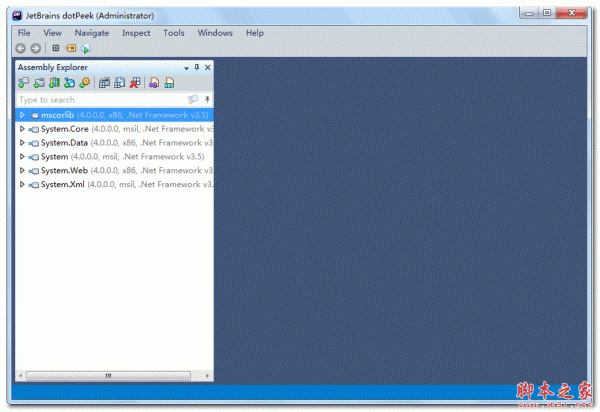
Task: Click the scrollbar's right arrow in Assembly Explorer
Action: click(207, 376)
